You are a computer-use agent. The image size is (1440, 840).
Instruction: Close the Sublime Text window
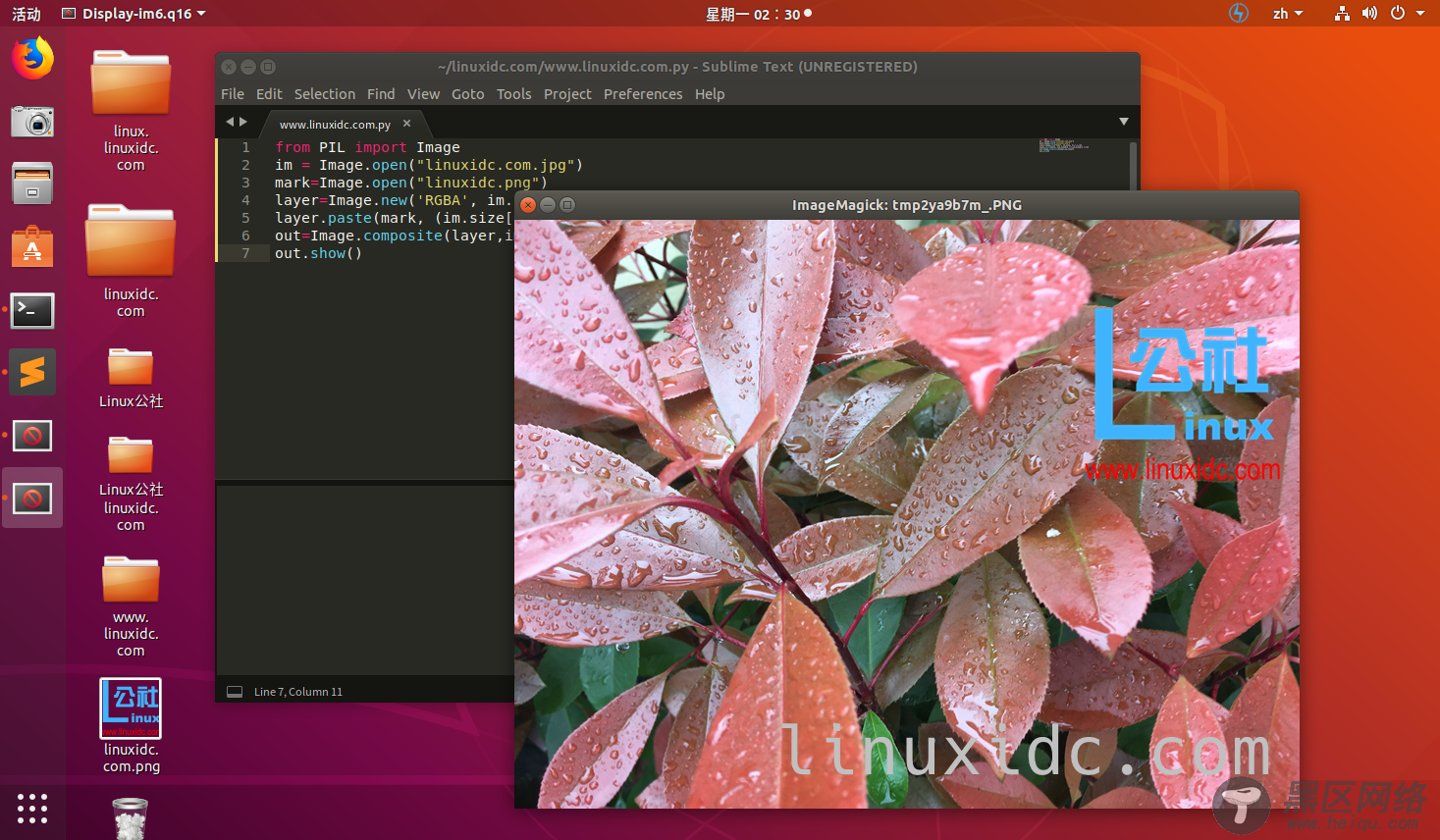[x=229, y=67]
